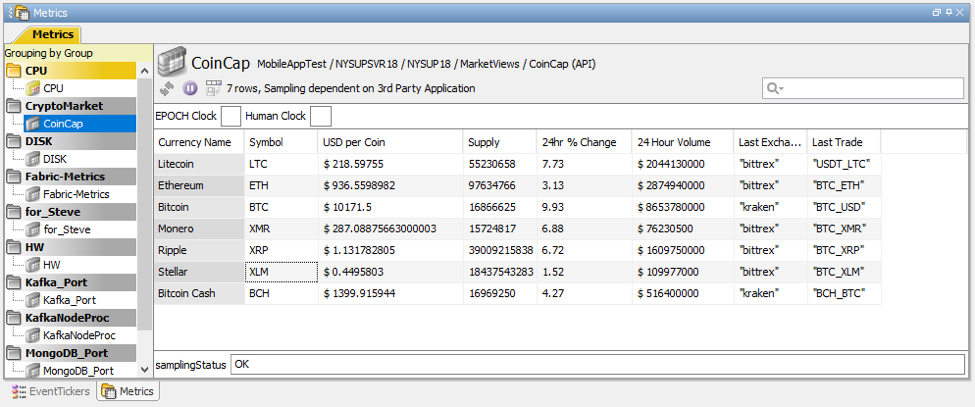Open the Kafka_Port tree item
The image size is (975, 407).
click(x=69, y=300)
